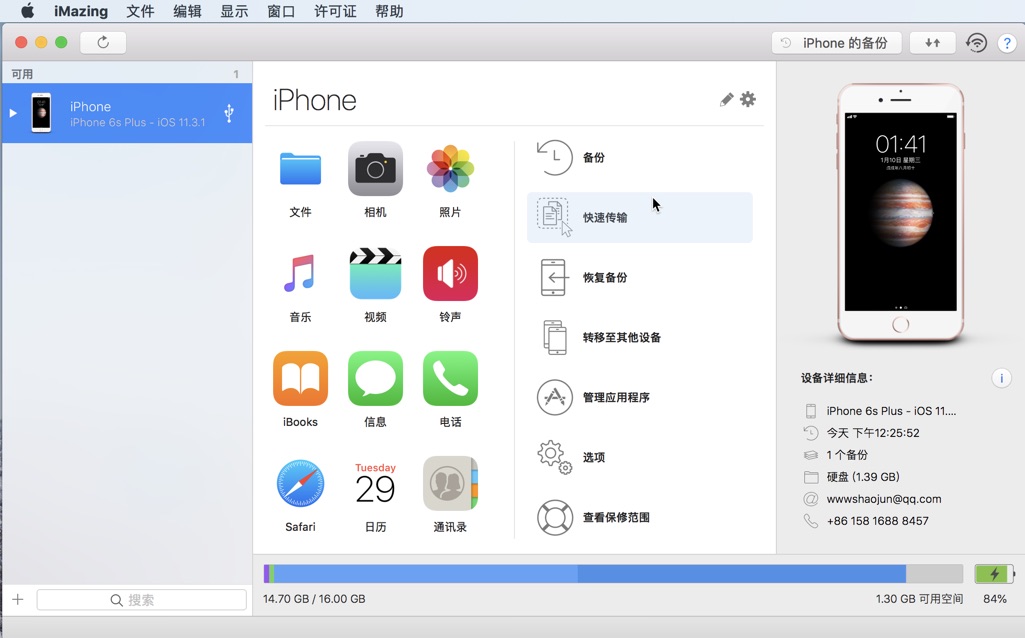The height and width of the screenshot is (638, 1025).
Task: Choose 快速传输 (Quick Transfer) action
Action: click(x=639, y=218)
